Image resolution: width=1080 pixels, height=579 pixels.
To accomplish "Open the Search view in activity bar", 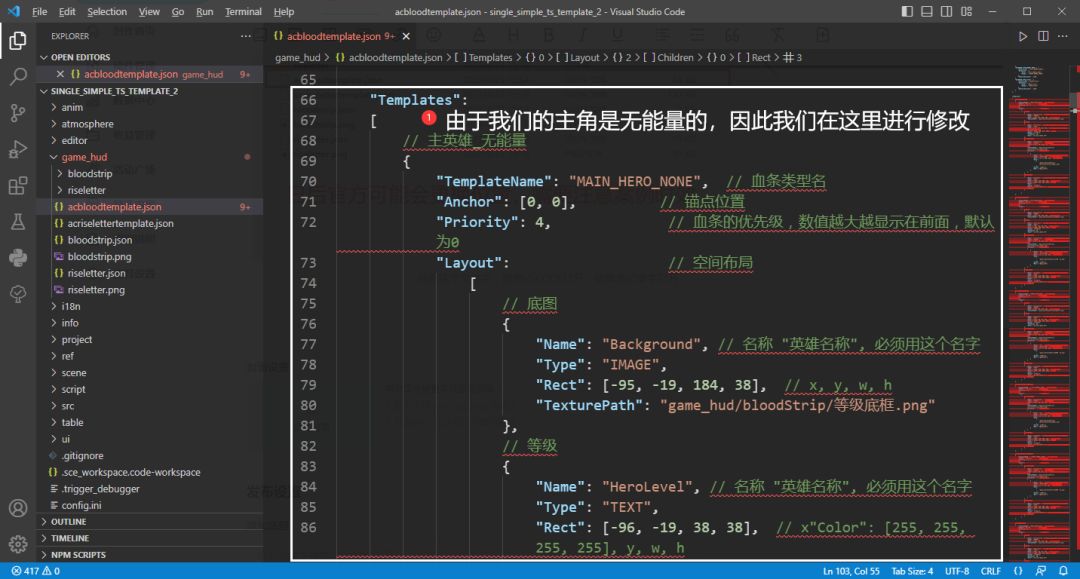I will click(18, 76).
